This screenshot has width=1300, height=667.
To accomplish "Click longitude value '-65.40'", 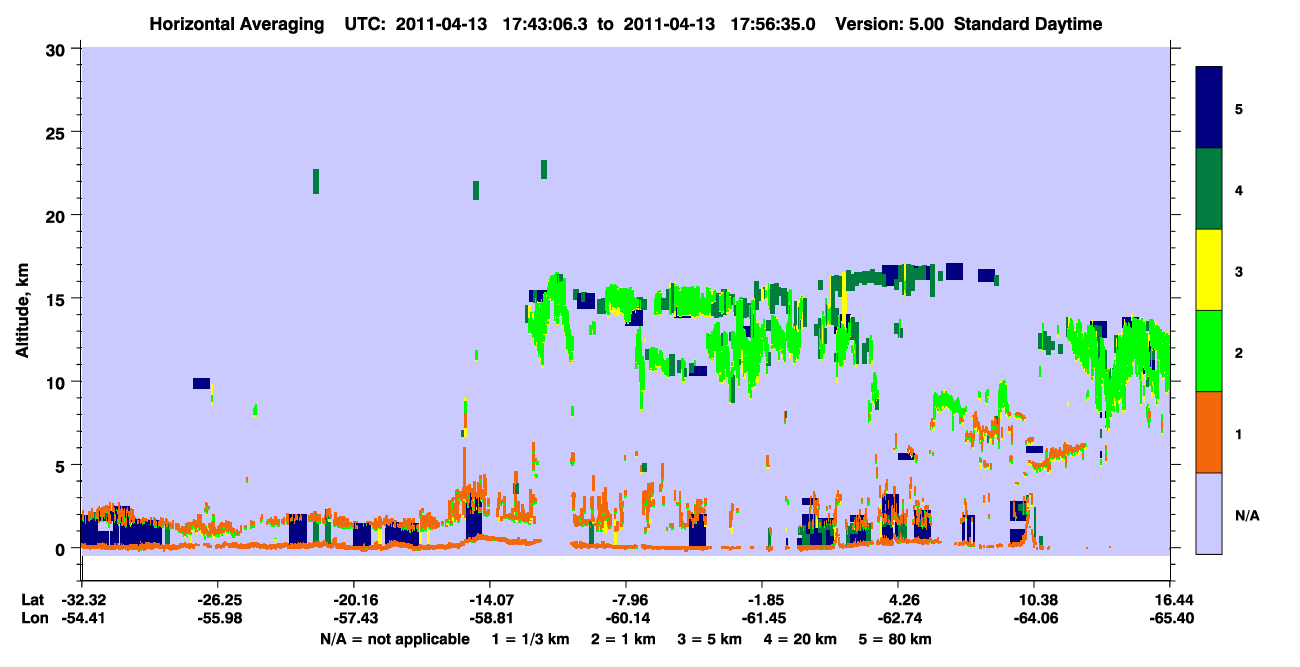I will (x=1171, y=618).
